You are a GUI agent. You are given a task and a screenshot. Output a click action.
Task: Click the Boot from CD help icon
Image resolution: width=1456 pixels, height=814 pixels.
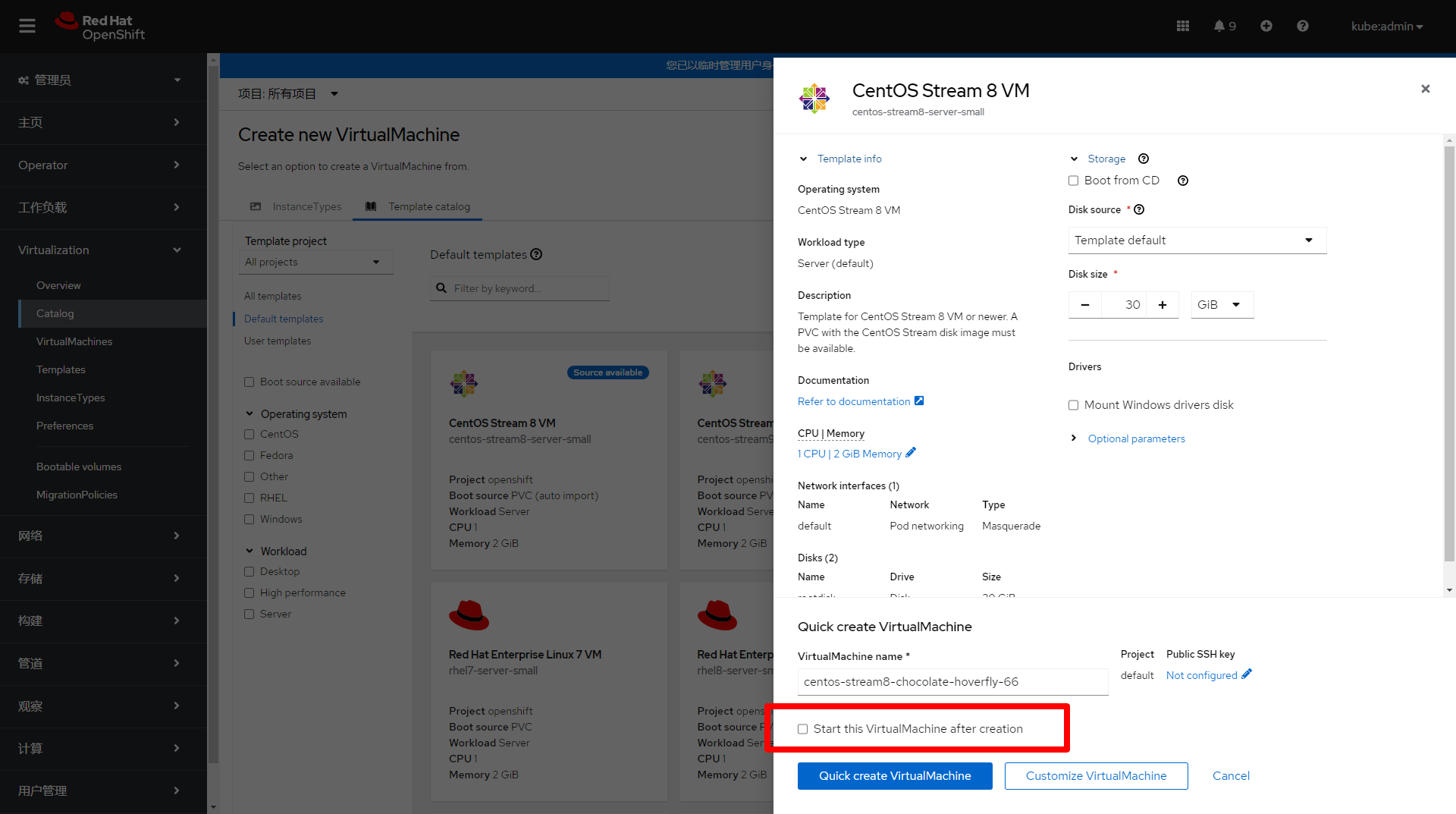[1182, 181]
